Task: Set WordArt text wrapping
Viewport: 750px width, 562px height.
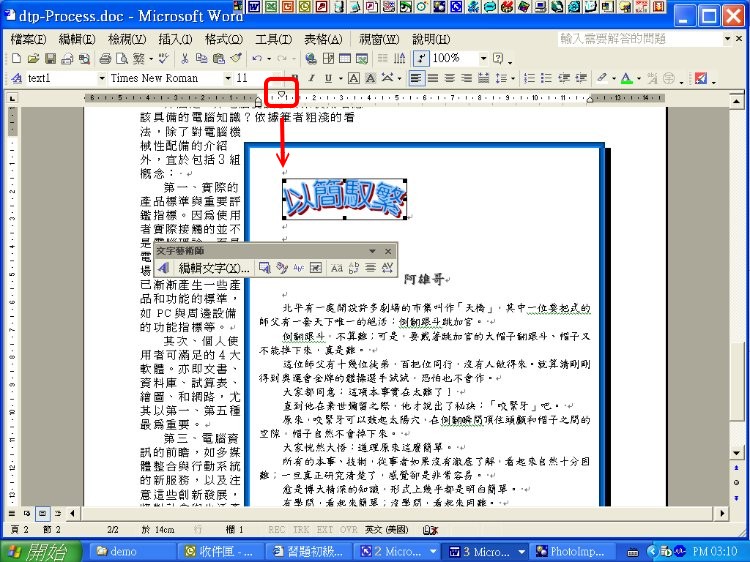Action: [316, 268]
